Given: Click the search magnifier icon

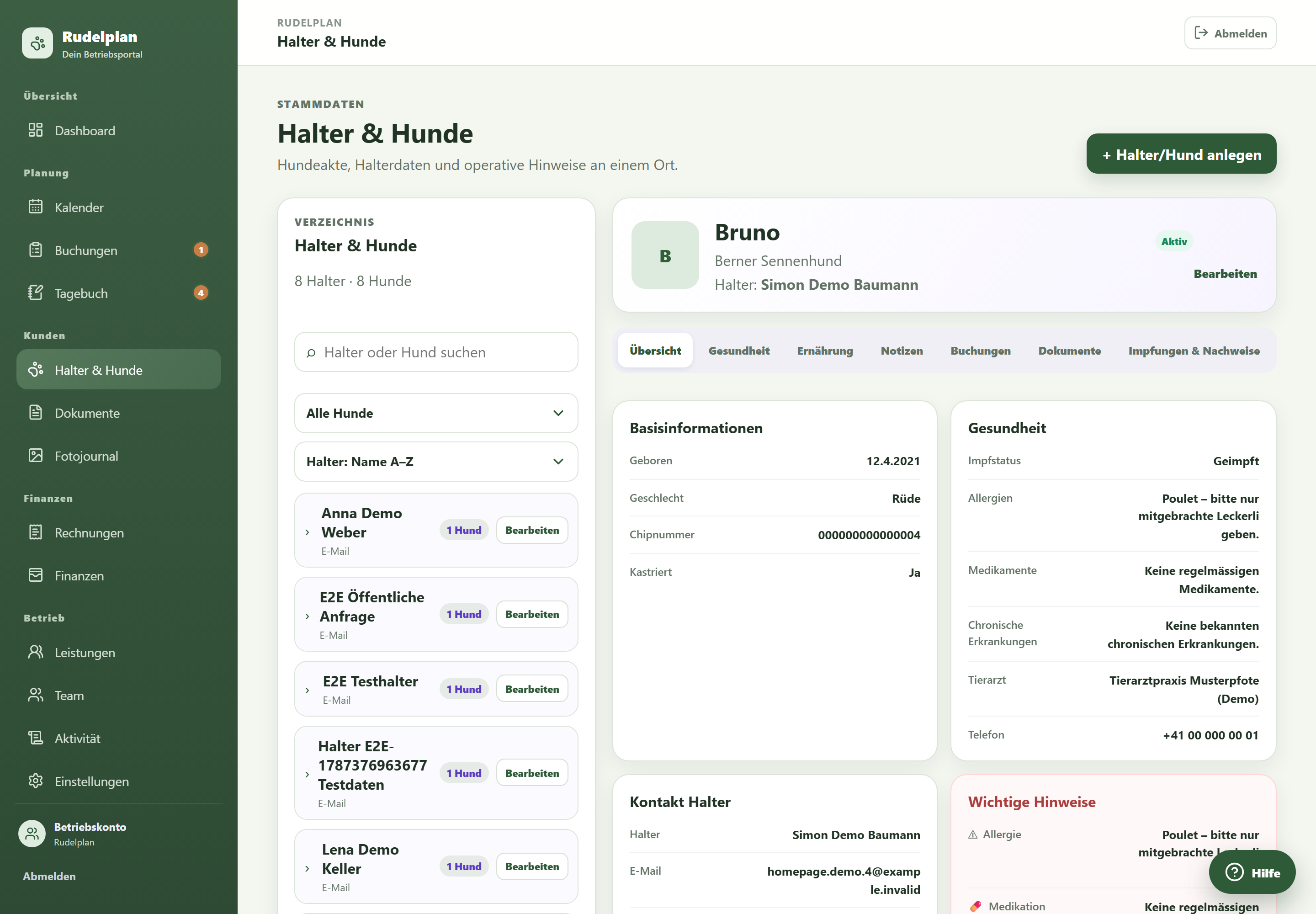Looking at the screenshot, I should (311, 353).
